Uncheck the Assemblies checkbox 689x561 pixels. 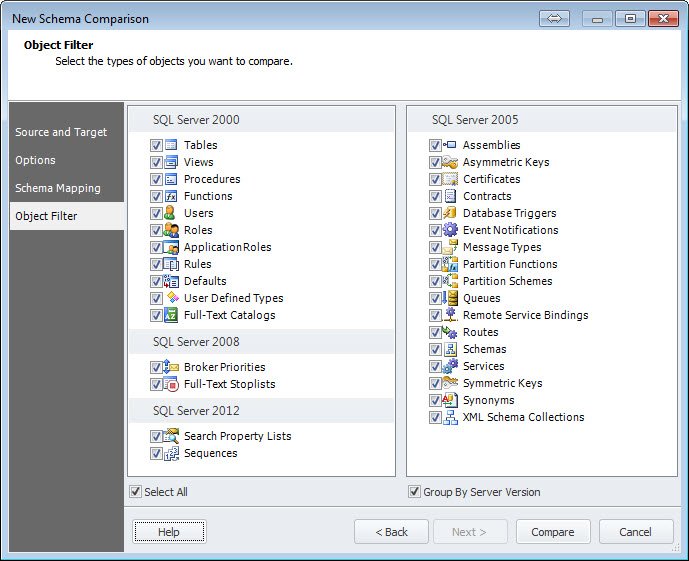click(x=435, y=145)
